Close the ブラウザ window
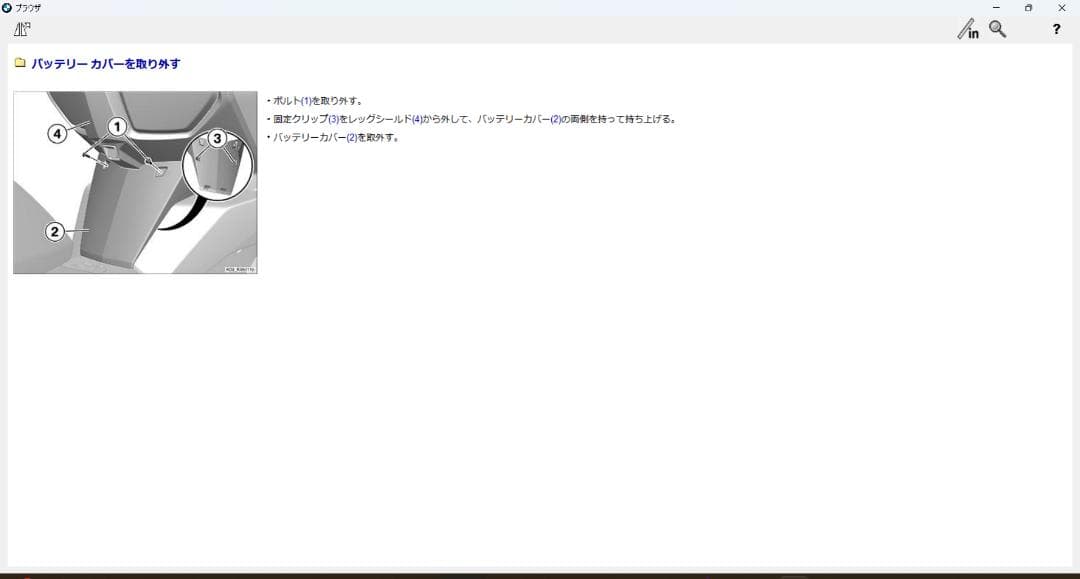Screen dimensions: 1080x579 click(1061, 7)
